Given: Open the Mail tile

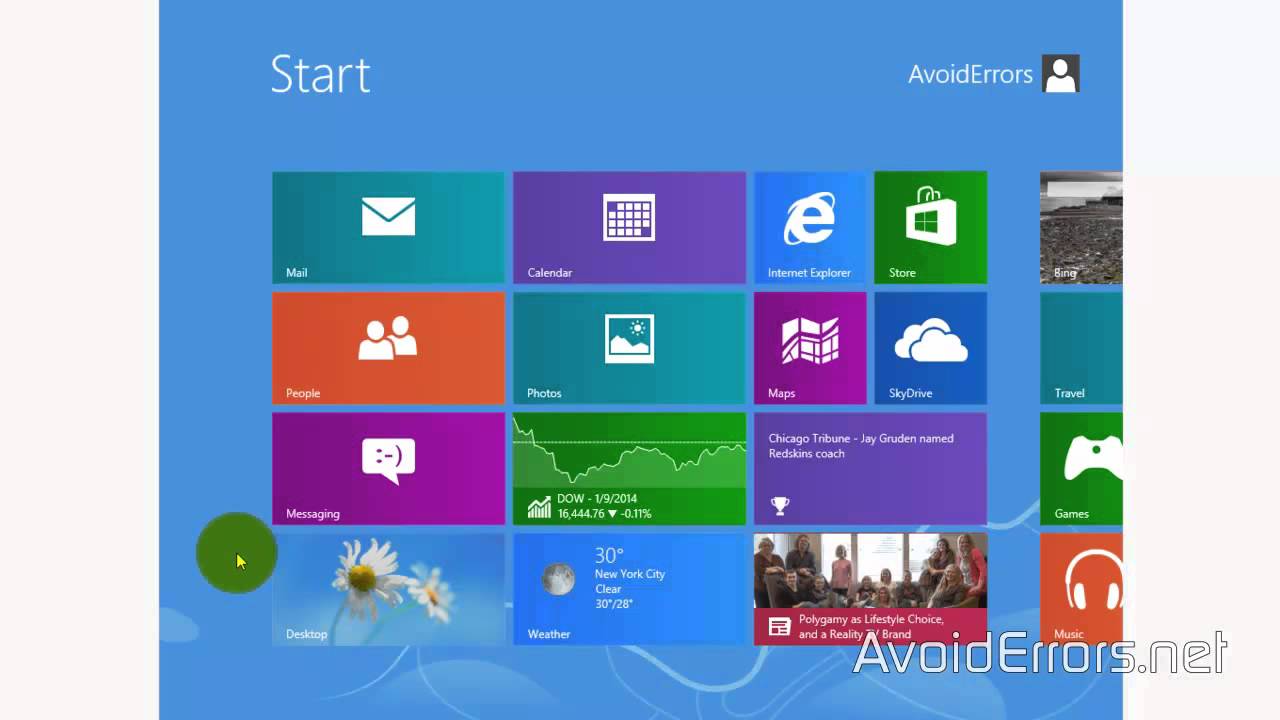Looking at the screenshot, I should tap(388, 227).
